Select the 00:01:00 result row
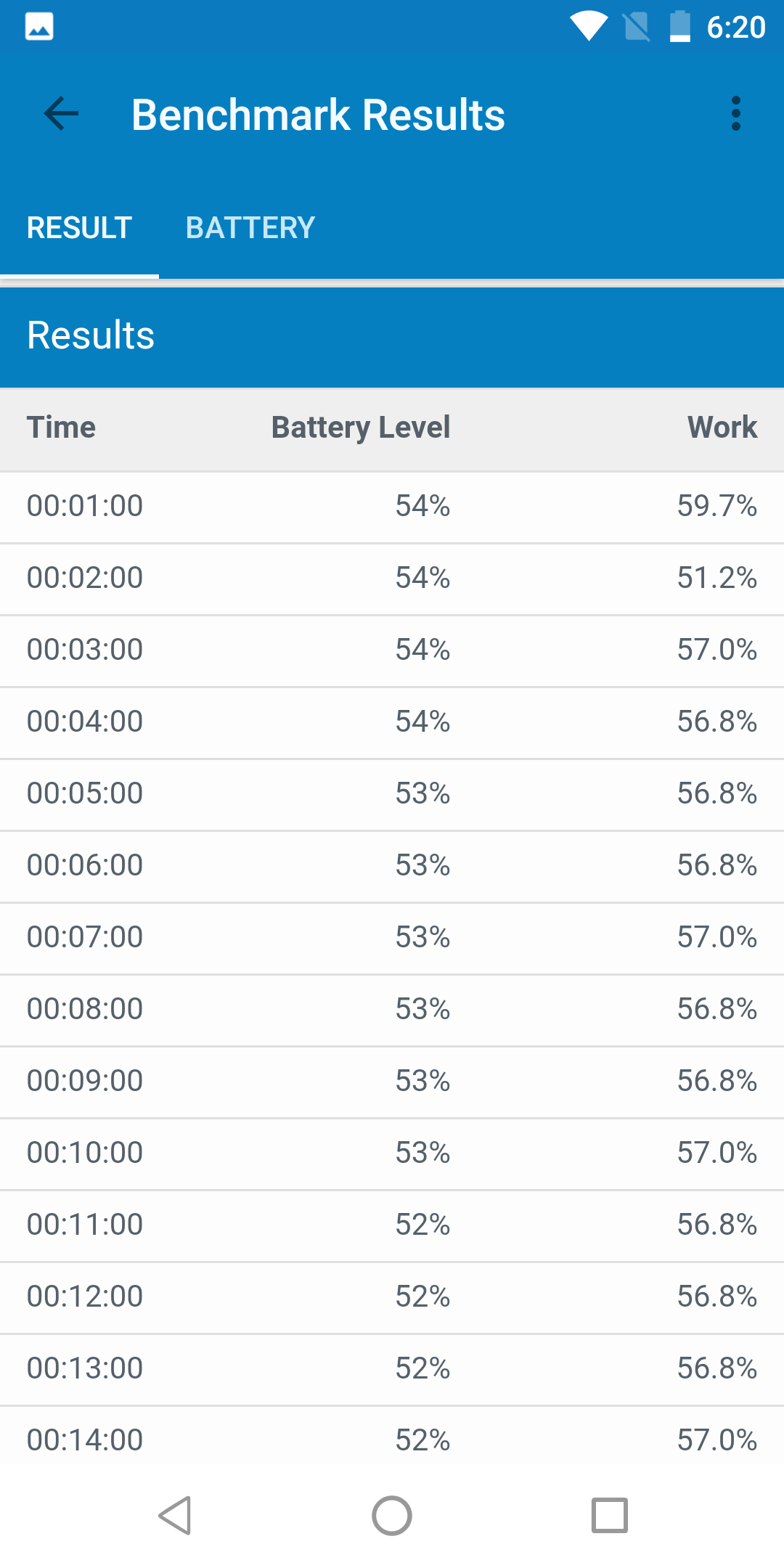This screenshot has height=1568, width=784. (392, 506)
